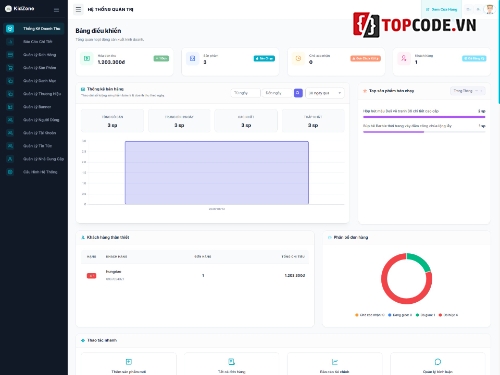The image size is (500, 375).
Task: Open Cấu Hình Hệ Thống page
Action: click(34, 172)
